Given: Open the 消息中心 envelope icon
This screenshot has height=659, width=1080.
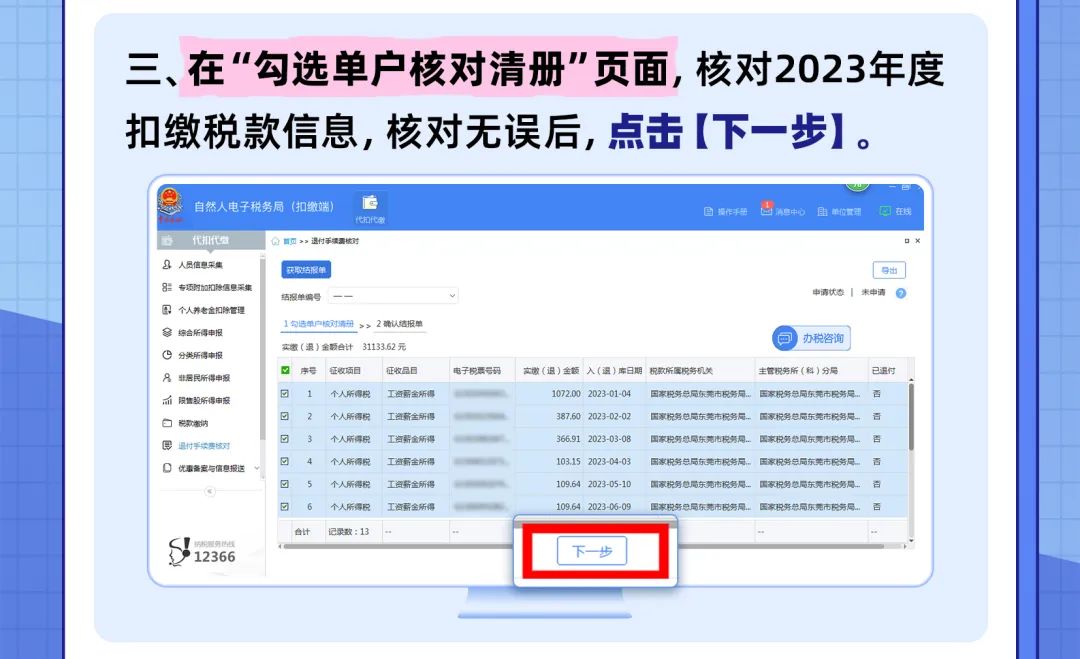Looking at the screenshot, I should pyautogui.click(x=767, y=208).
